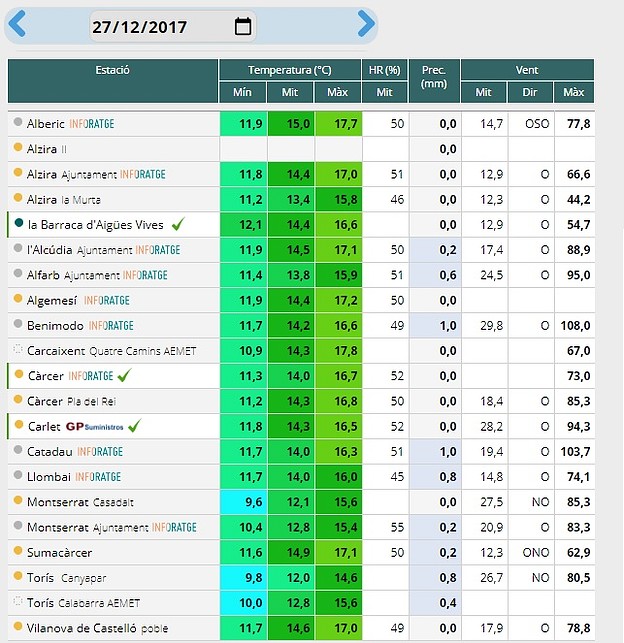
Task: Click the grey dot beside Alfarb
Action: pos(18,273)
